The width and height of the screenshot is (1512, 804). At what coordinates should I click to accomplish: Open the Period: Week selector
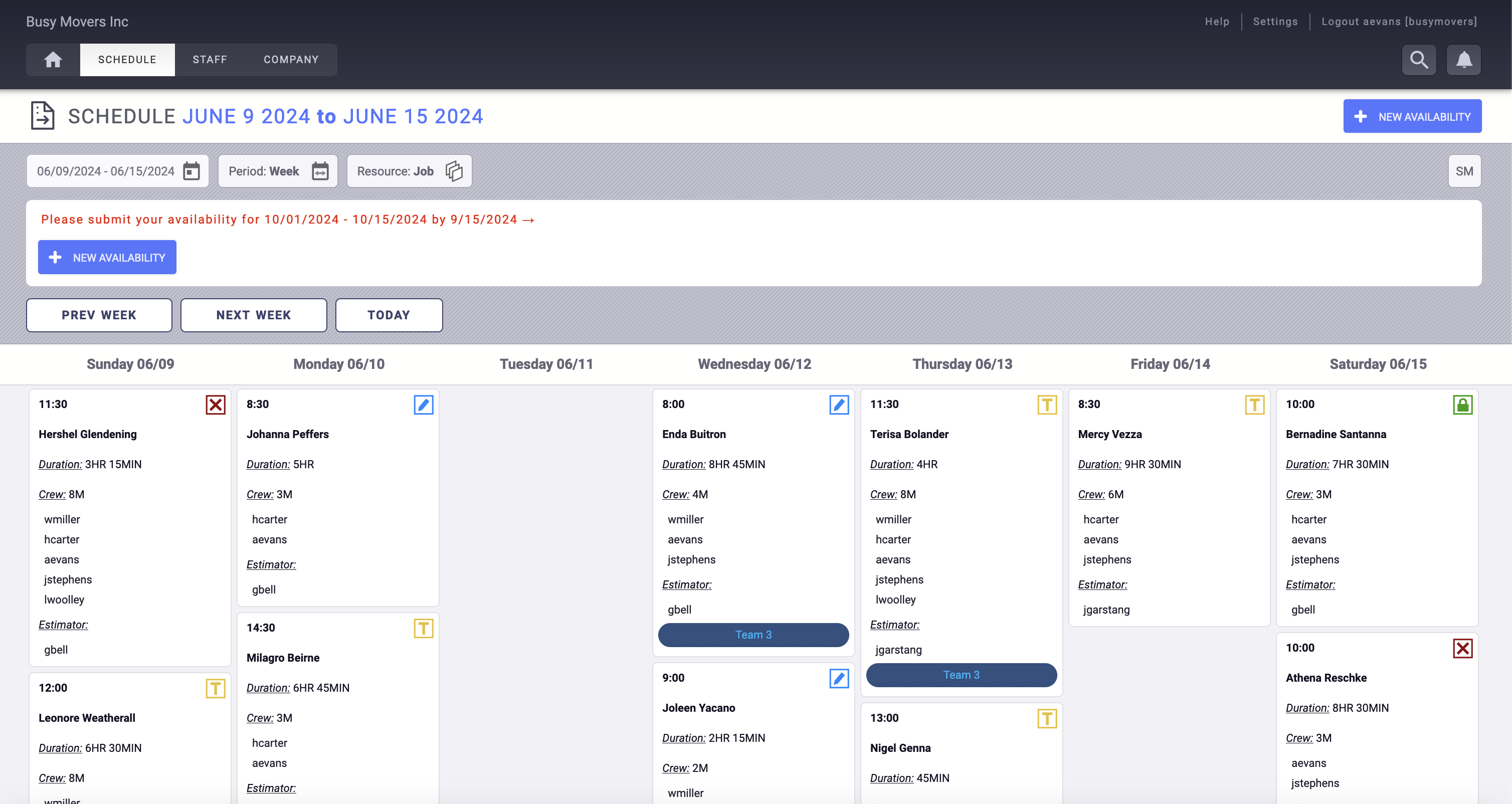pyautogui.click(x=278, y=171)
